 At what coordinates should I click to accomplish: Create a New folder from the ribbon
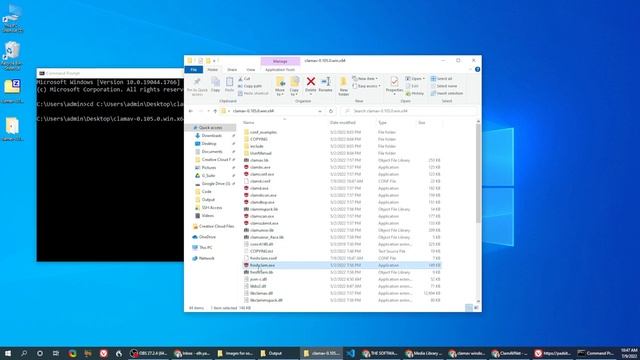(x=343, y=87)
